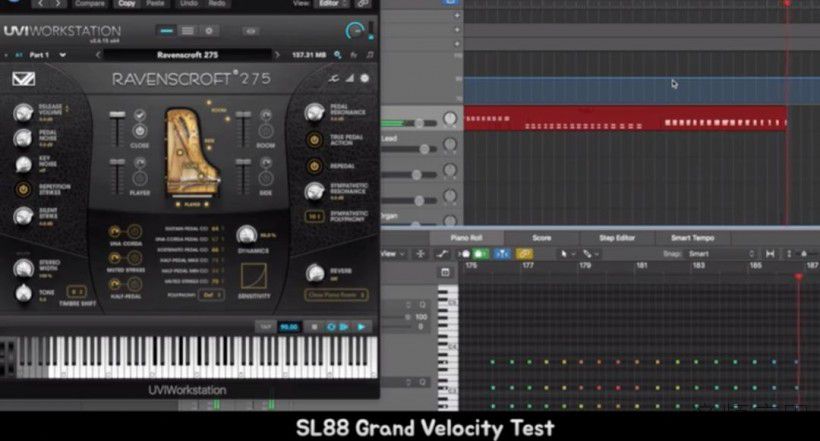Click the Close mic volume fader

pos(117,115)
